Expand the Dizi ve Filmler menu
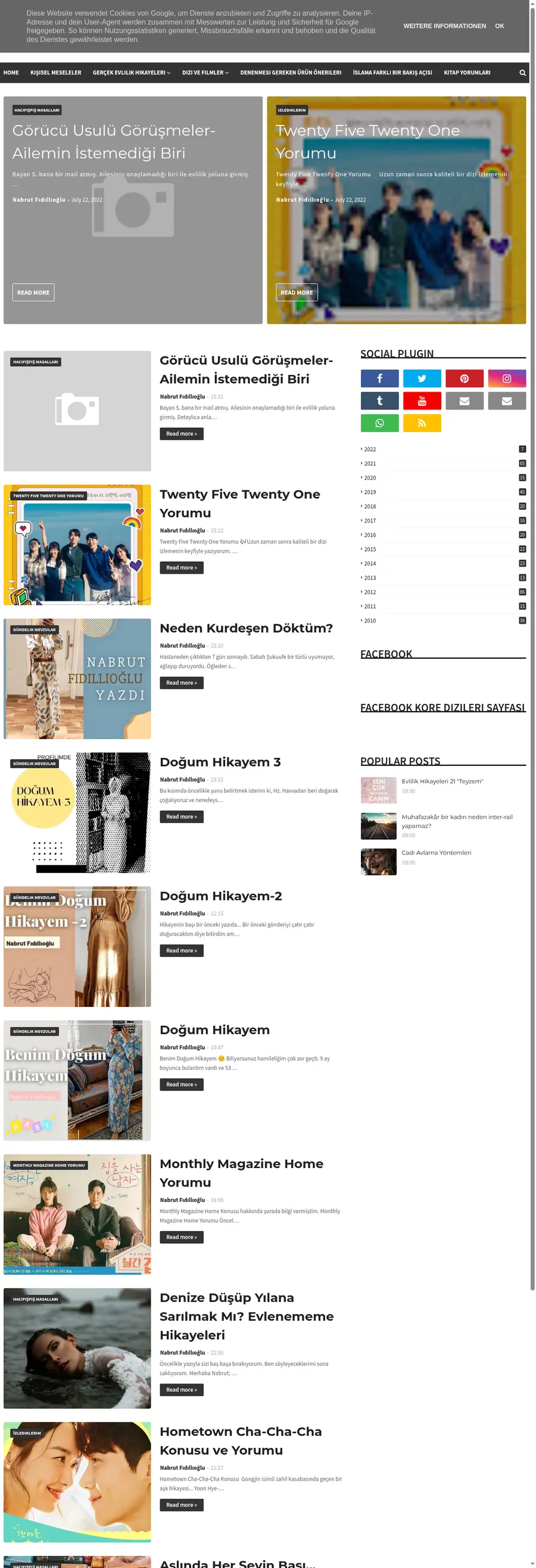 [205, 73]
